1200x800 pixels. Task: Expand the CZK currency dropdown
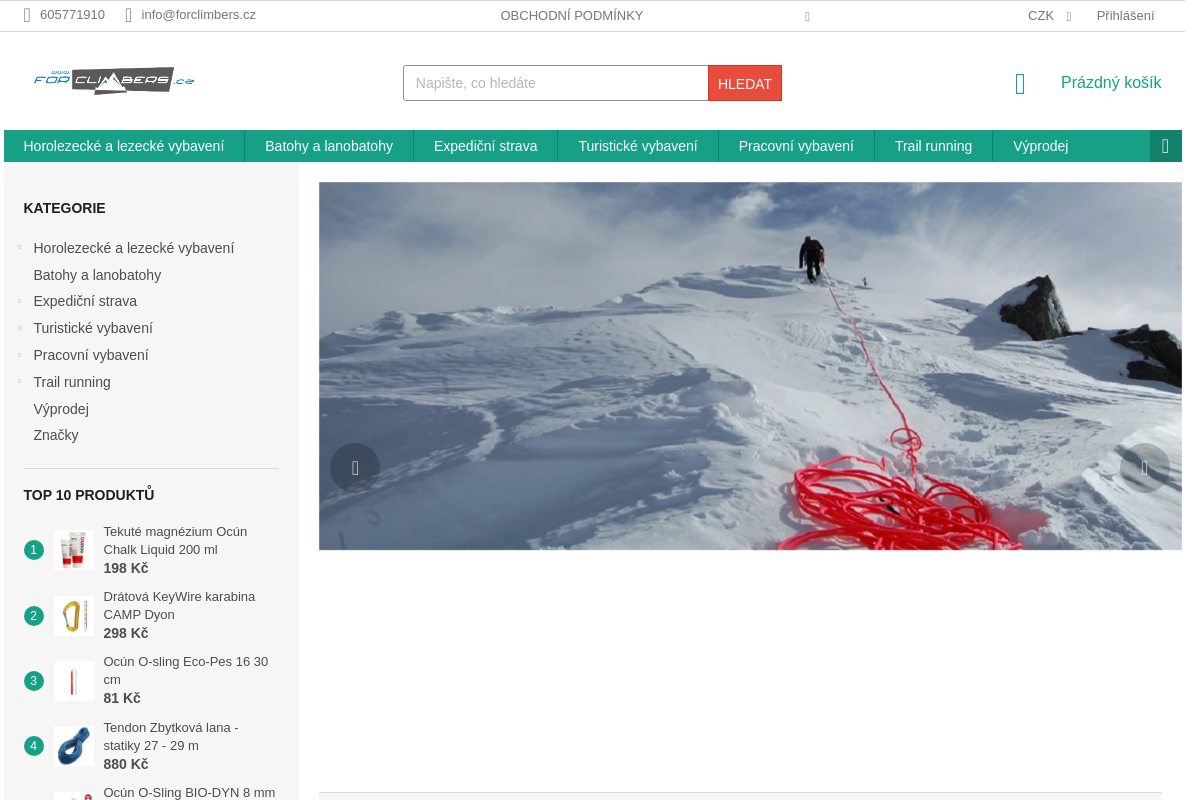[x=1068, y=16]
